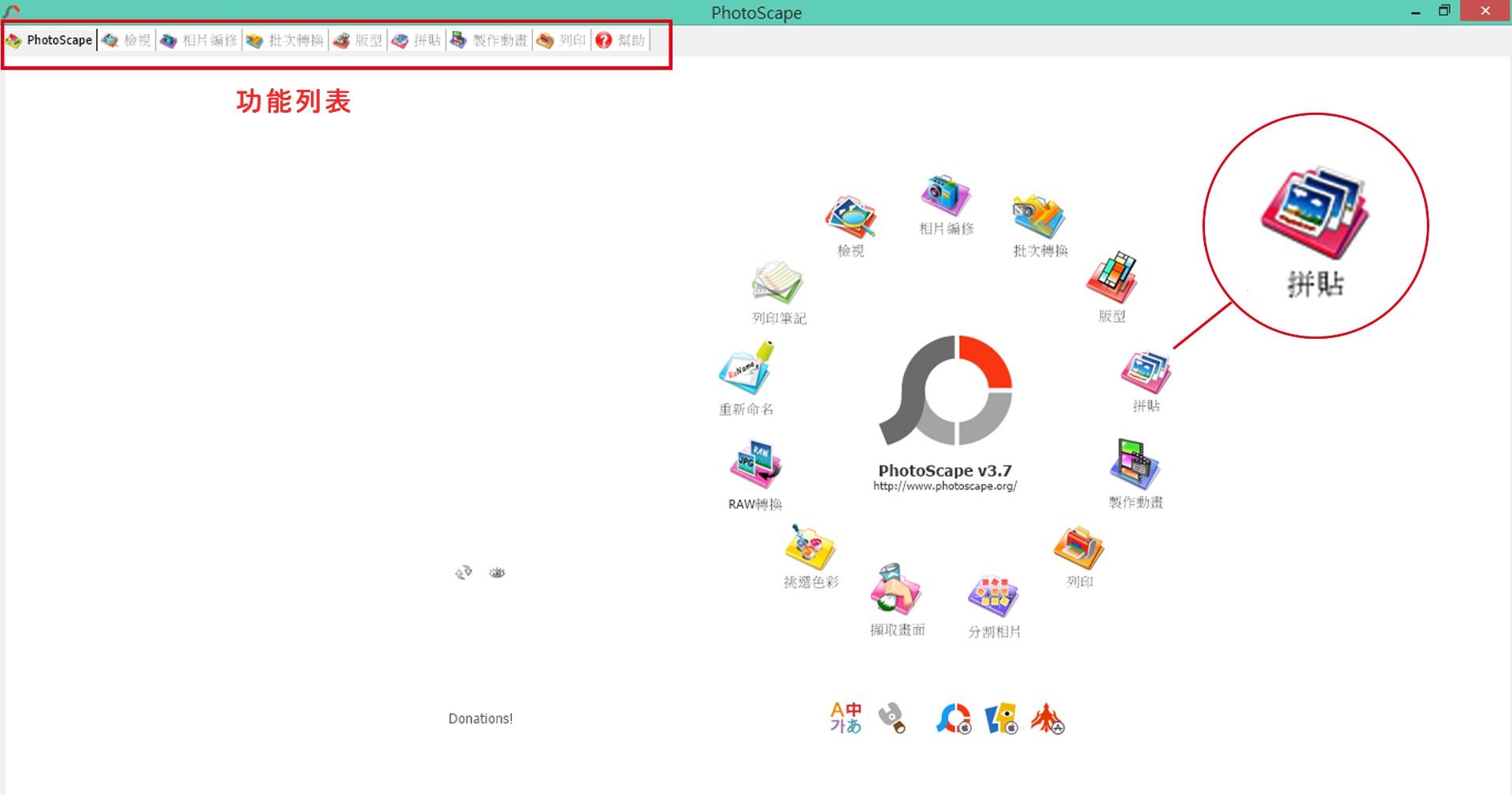
Task: Open 批次轉換 icon in the circular menu
Action: tap(1039, 217)
